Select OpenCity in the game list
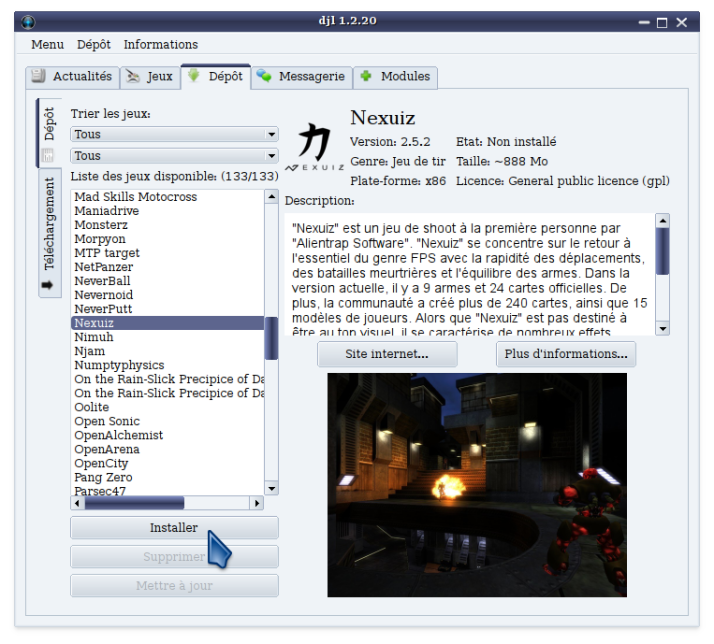 click(168, 464)
